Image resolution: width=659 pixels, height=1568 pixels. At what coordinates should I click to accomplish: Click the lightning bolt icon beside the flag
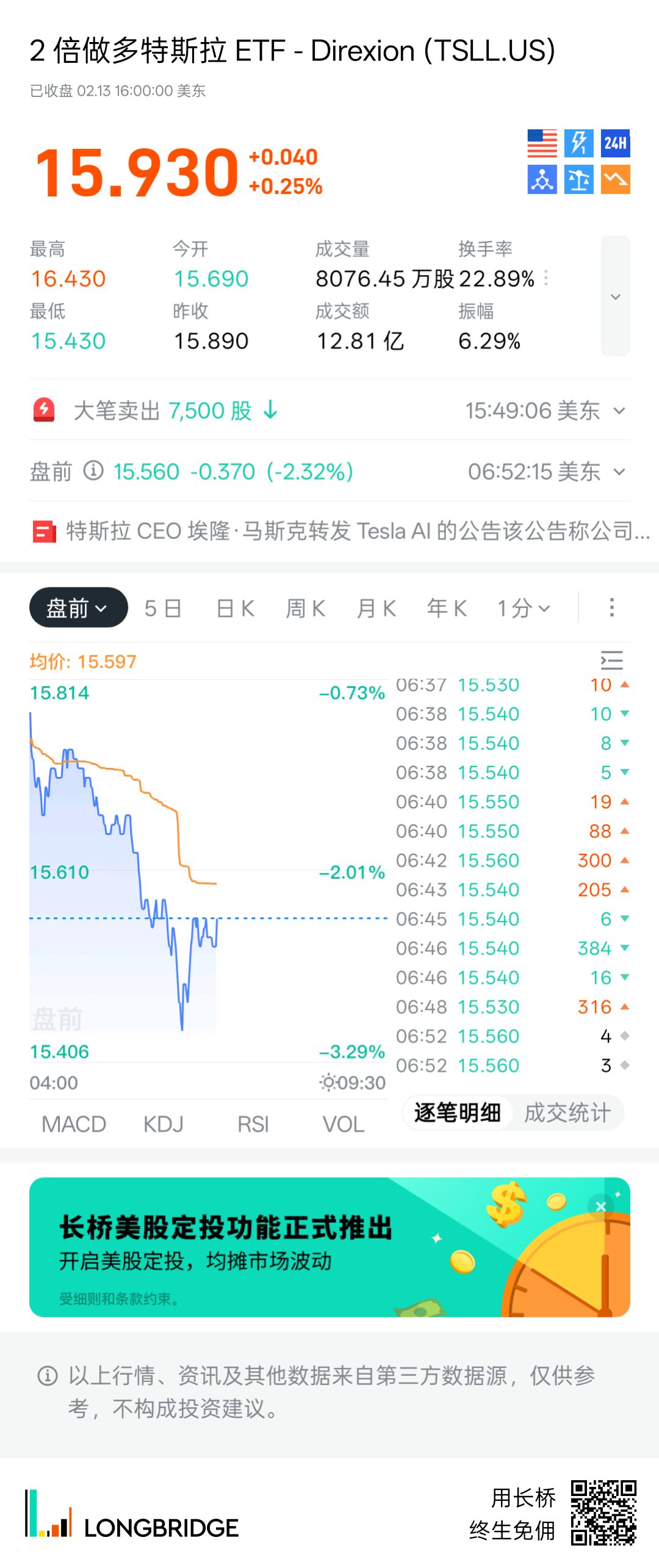pyautogui.click(x=578, y=144)
